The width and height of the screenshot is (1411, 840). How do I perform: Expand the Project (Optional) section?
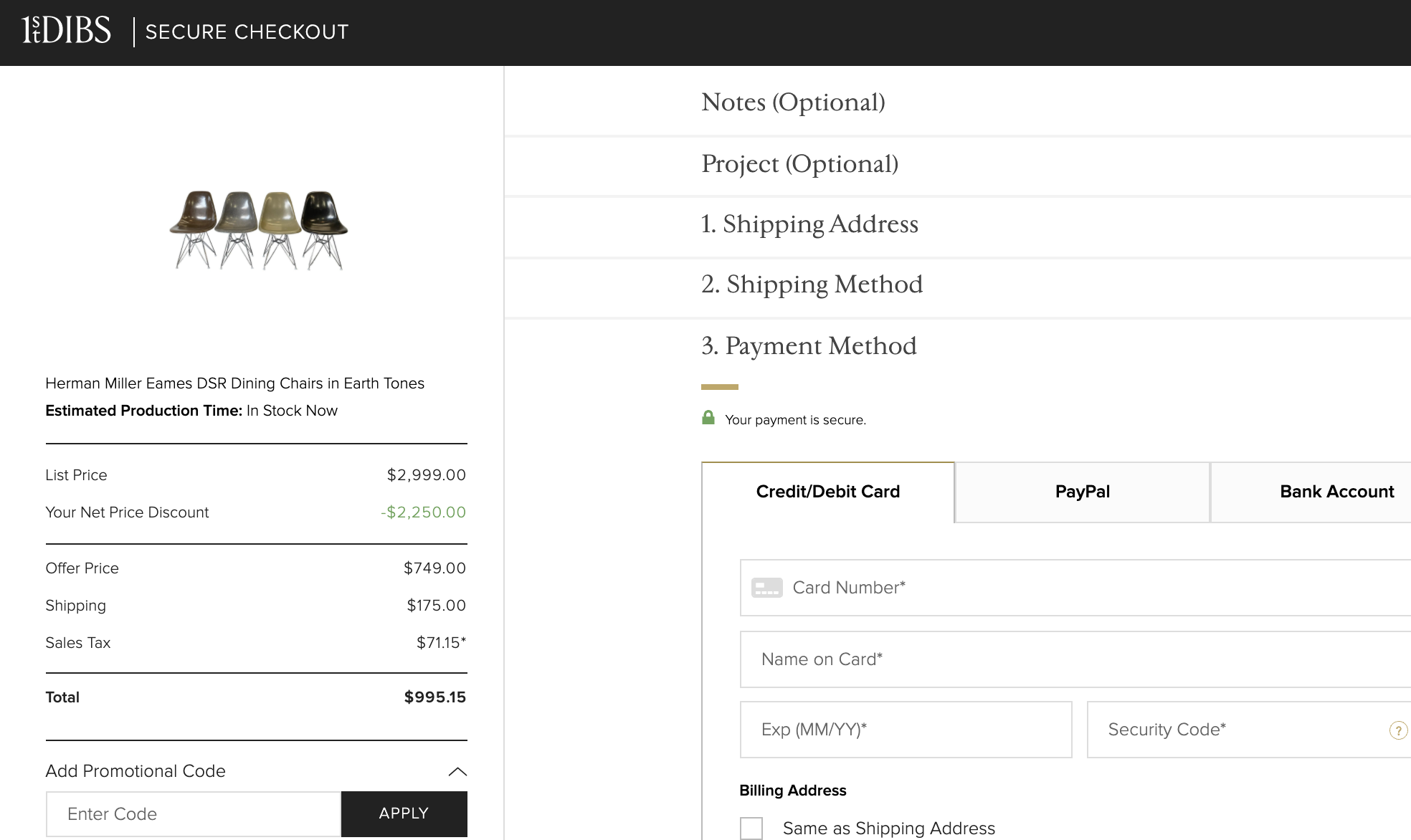click(x=799, y=163)
